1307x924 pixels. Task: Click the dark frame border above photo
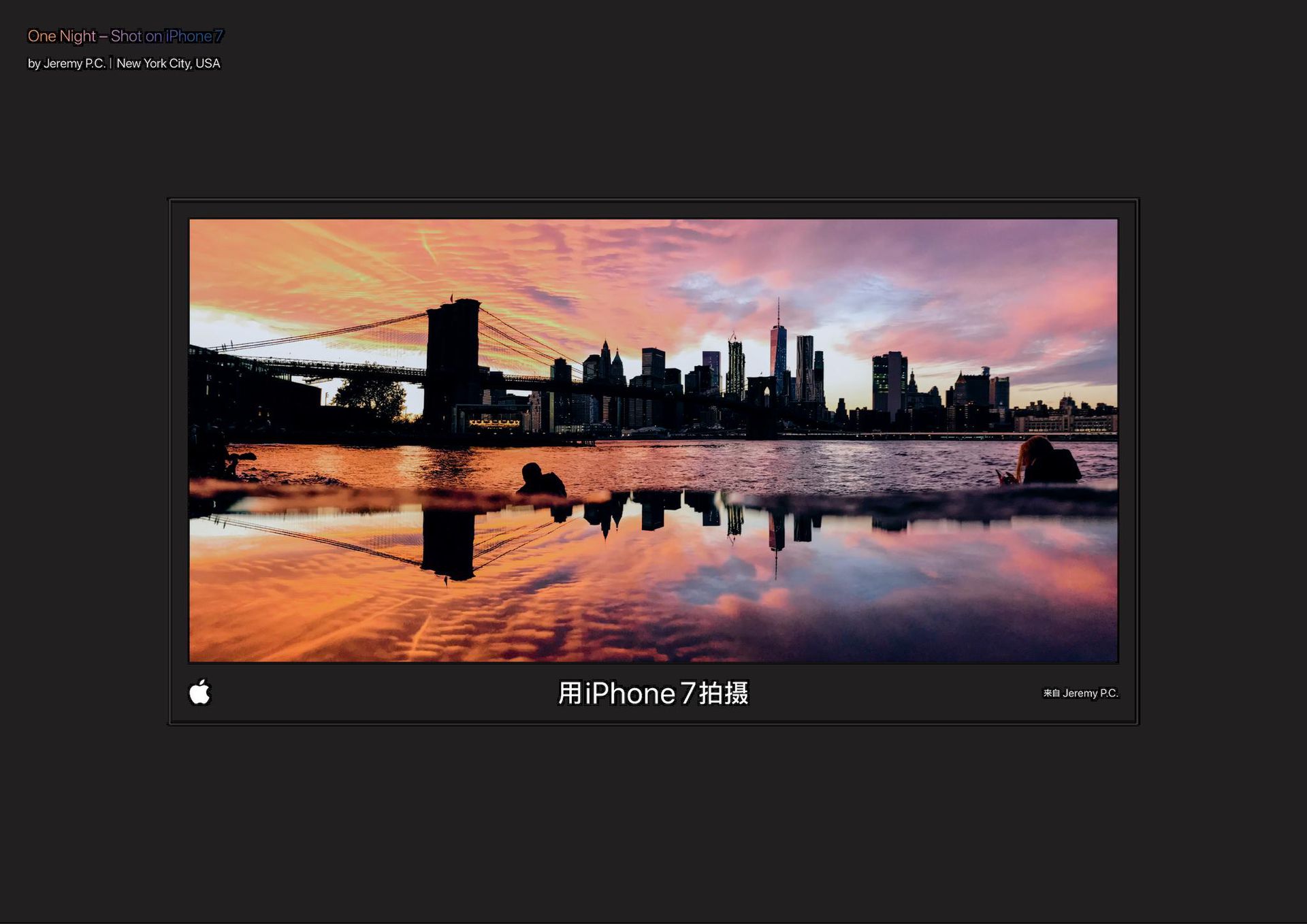coord(653,208)
